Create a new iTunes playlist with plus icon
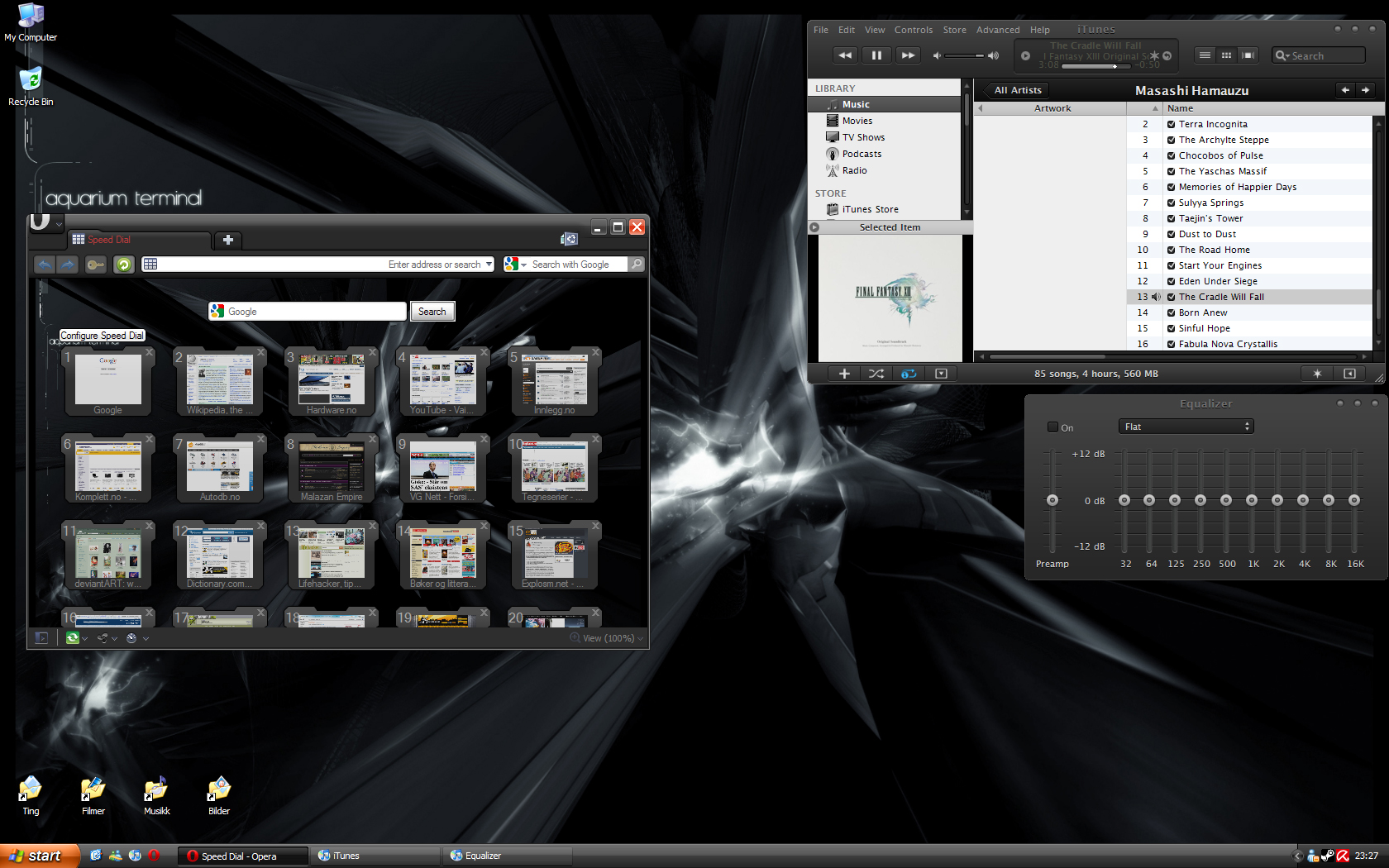 click(844, 374)
